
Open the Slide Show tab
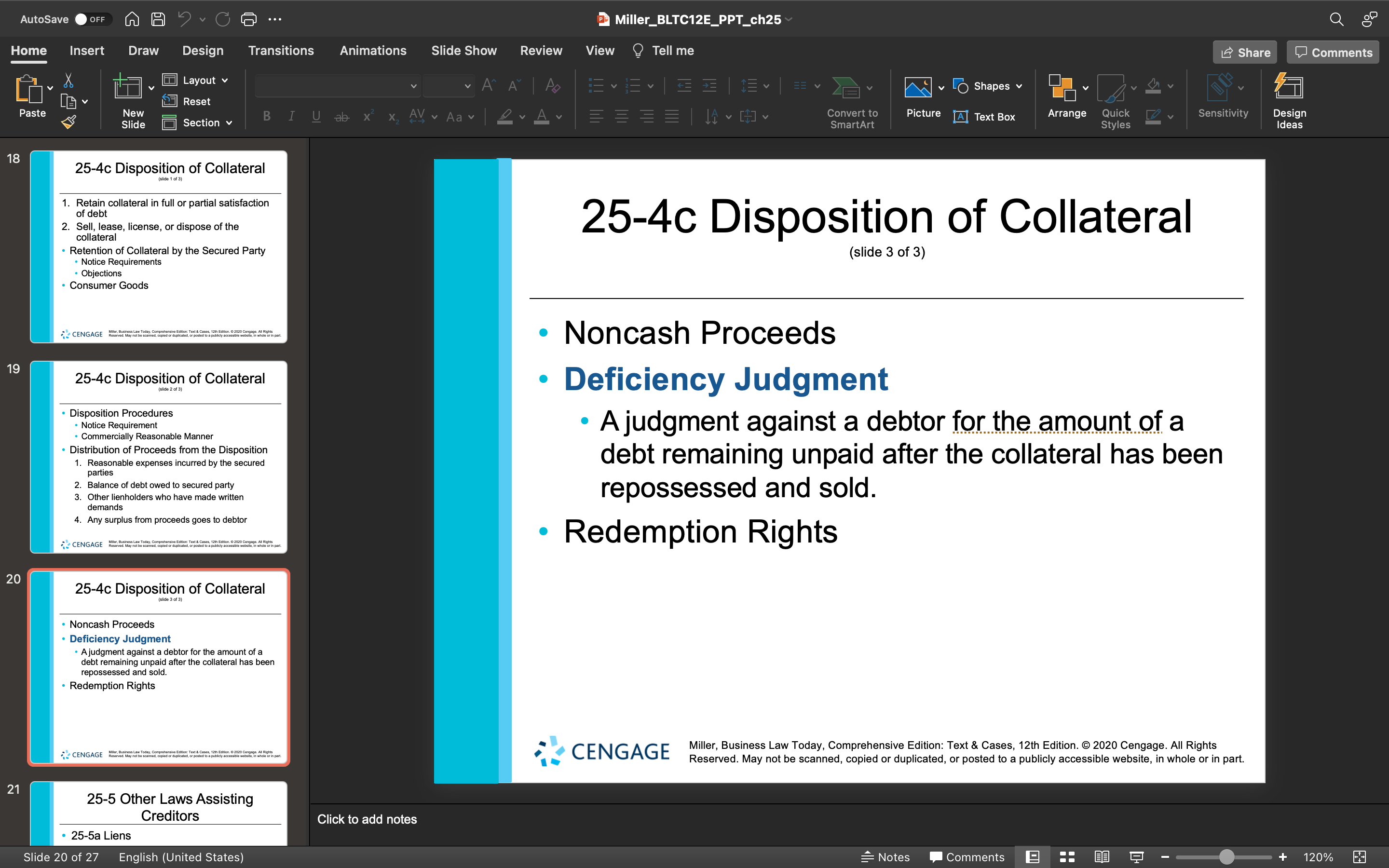coord(464,51)
